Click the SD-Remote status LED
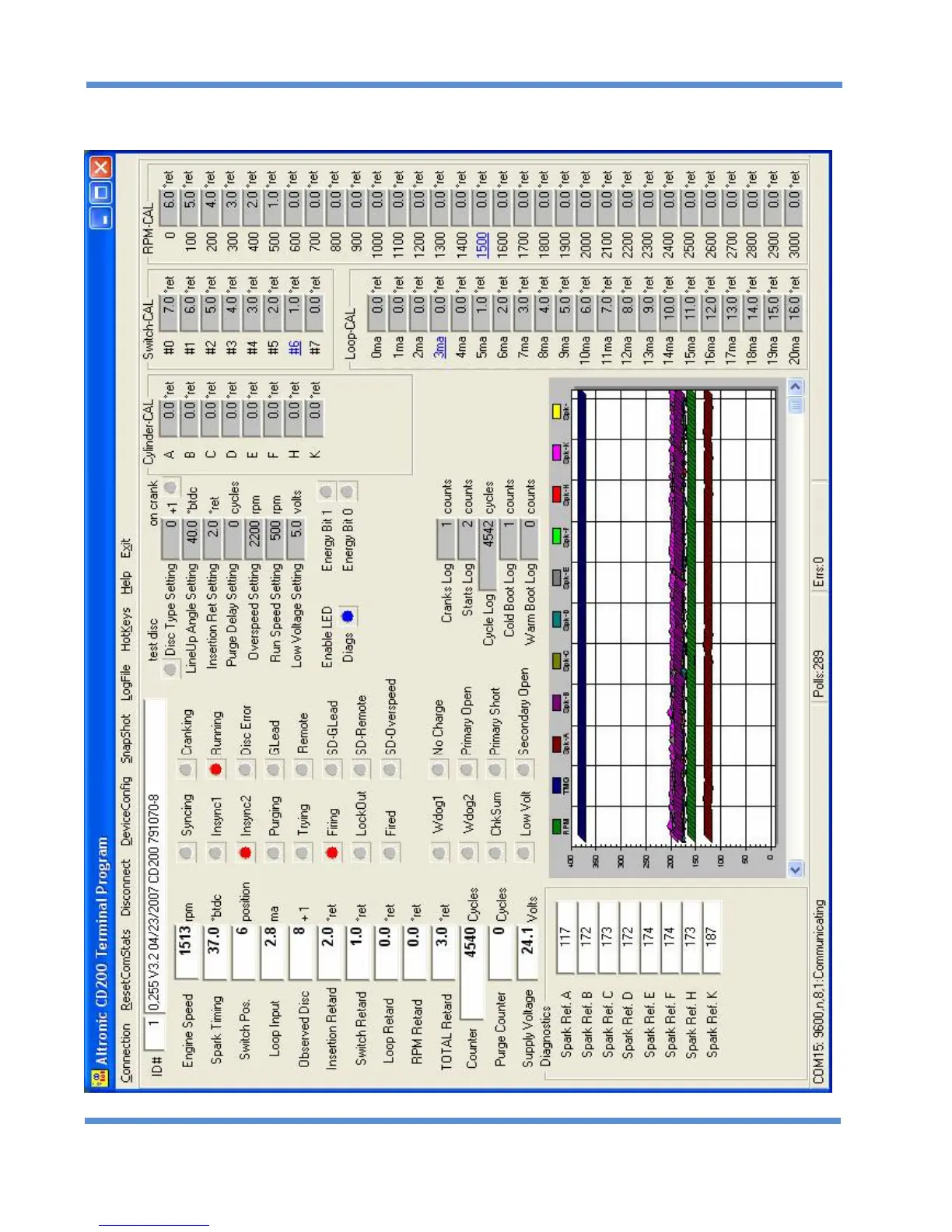The height and width of the screenshot is (1232, 952). click(x=360, y=769)
